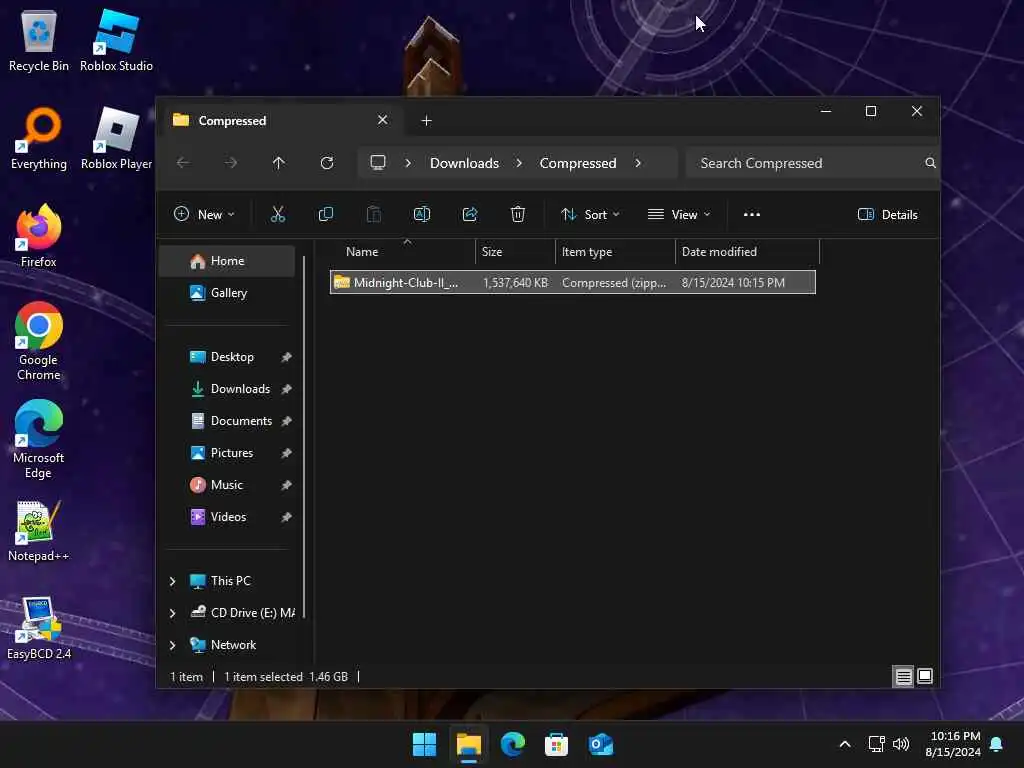1024x768 pixels.
Task: Click chevron between Downloads and Compressed
Action: tap(519, 163)
